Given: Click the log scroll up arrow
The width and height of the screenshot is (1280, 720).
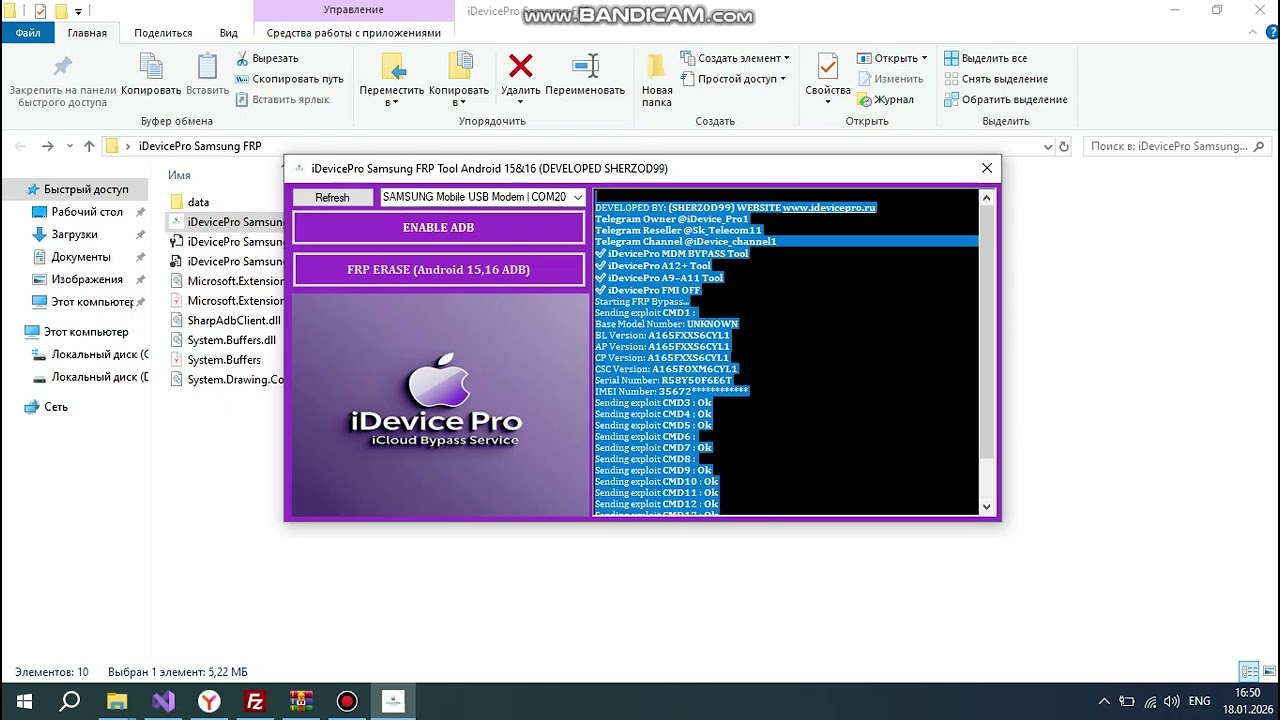Looking at the screenshot, I should (986, 198).
